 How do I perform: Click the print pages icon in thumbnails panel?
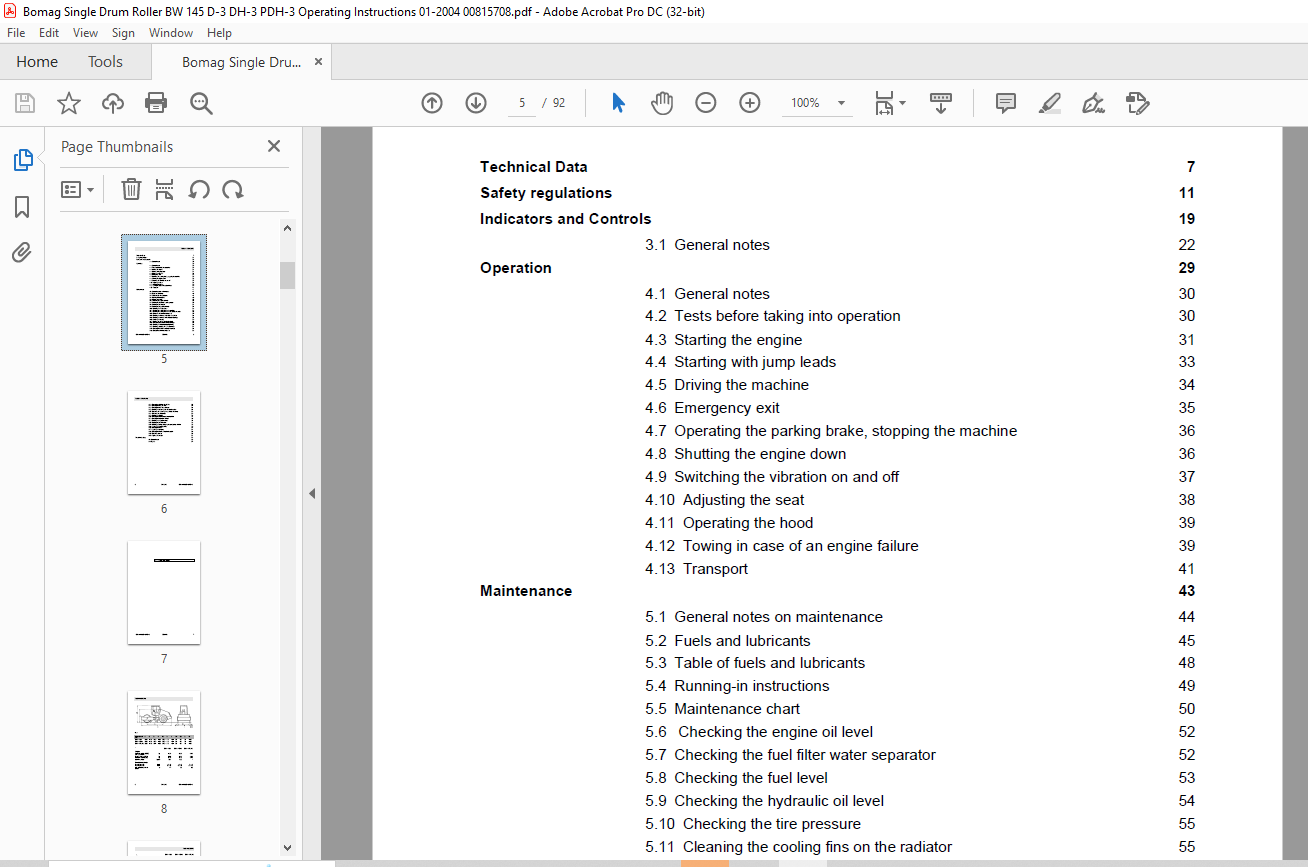(165, 189)
